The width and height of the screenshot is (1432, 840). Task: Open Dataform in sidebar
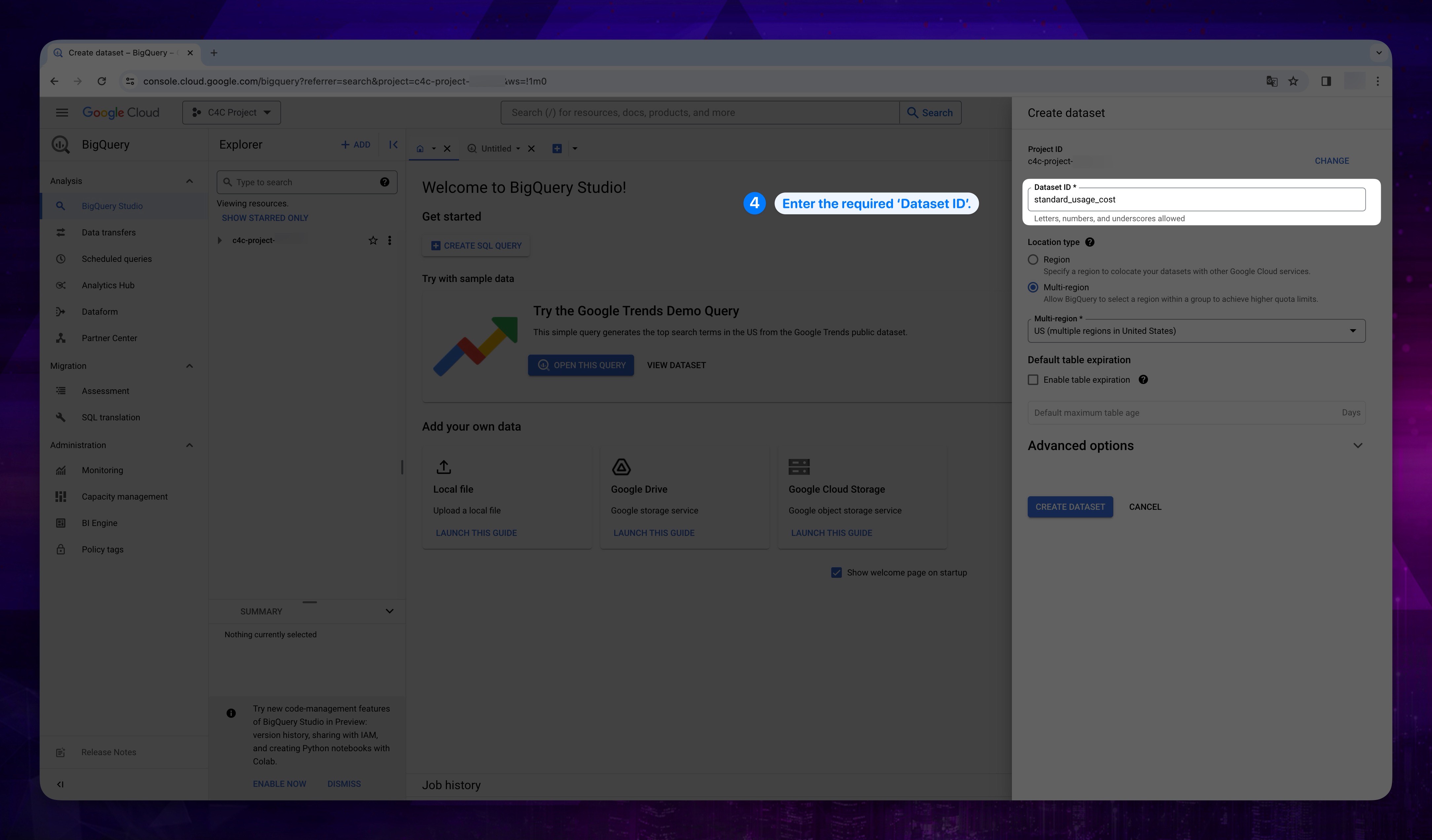pyautogui.click(x=99, y=312)
